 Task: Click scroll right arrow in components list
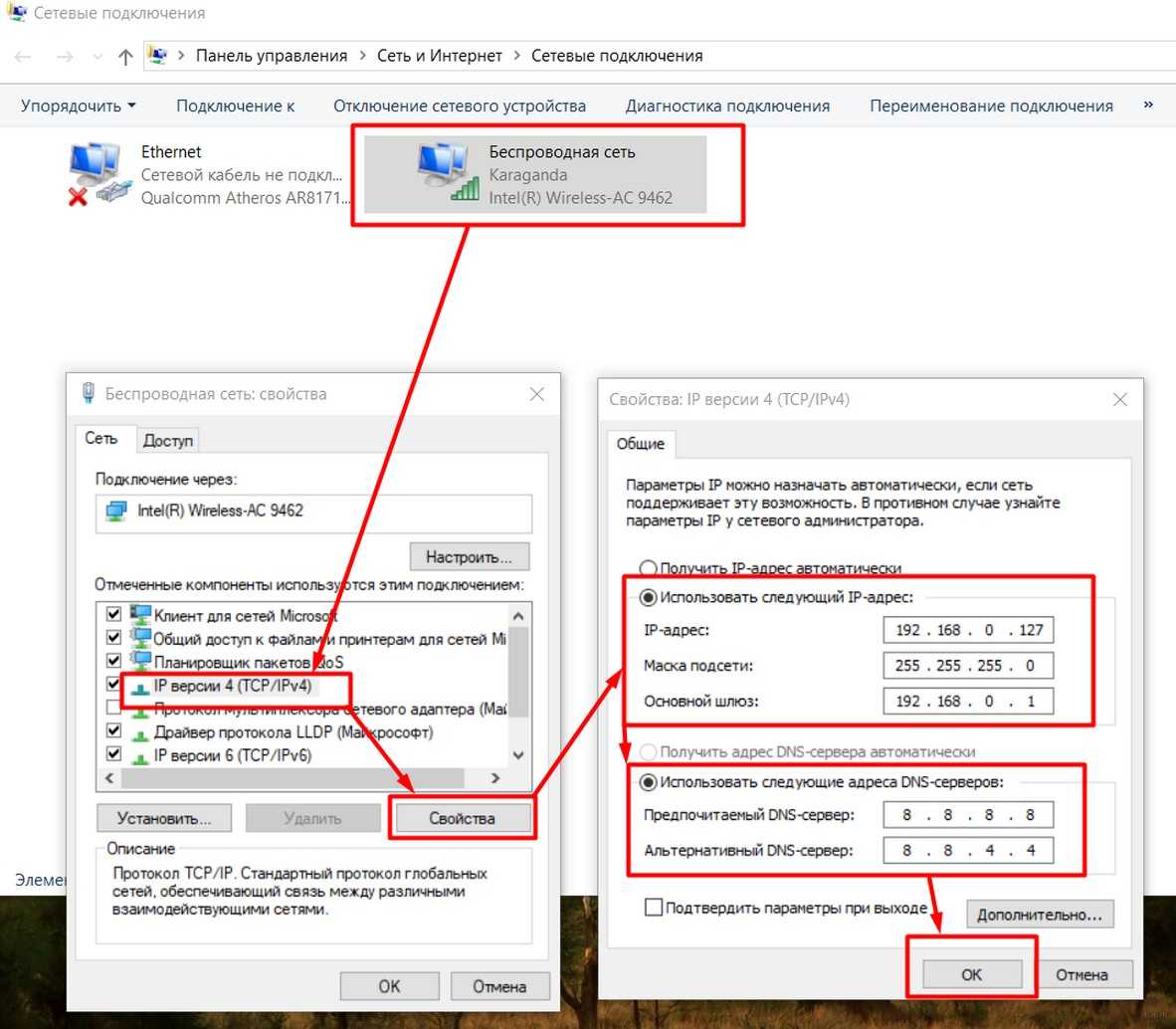point(495,778)
